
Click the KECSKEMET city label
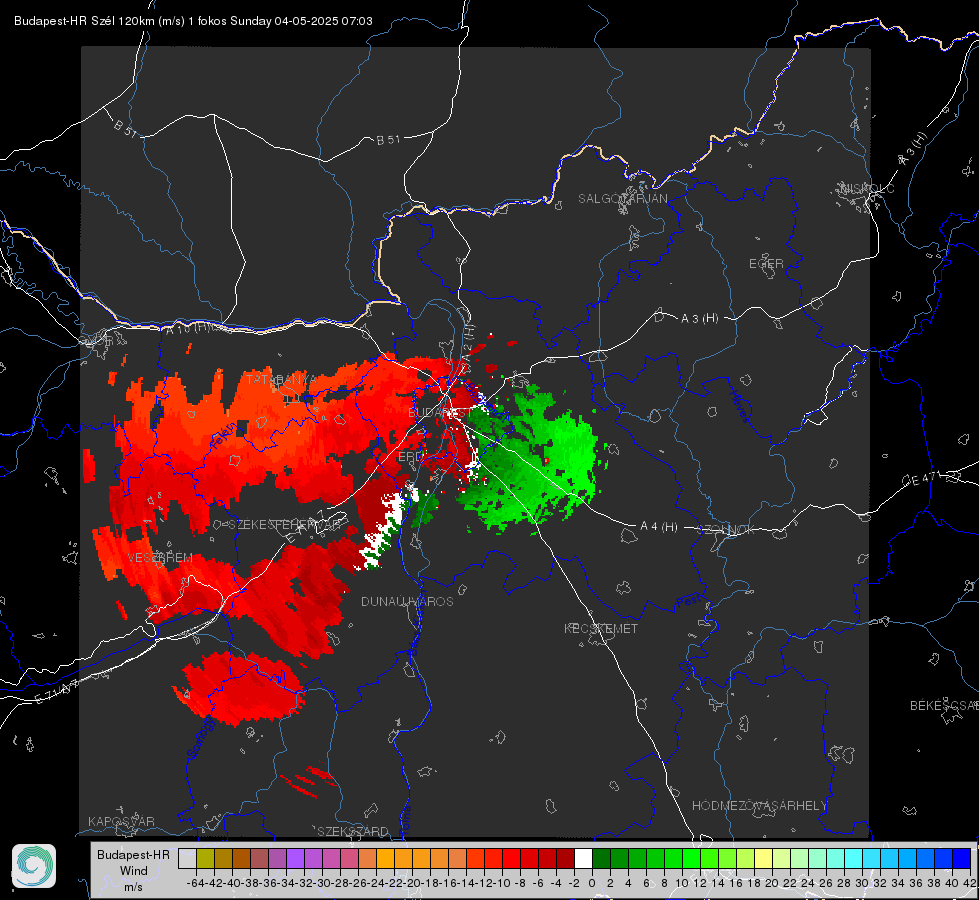(x=601, y=628)
